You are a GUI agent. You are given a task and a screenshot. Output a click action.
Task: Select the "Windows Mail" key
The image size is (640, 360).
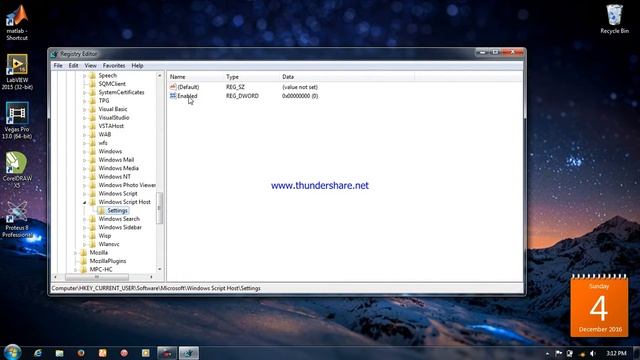116,160
